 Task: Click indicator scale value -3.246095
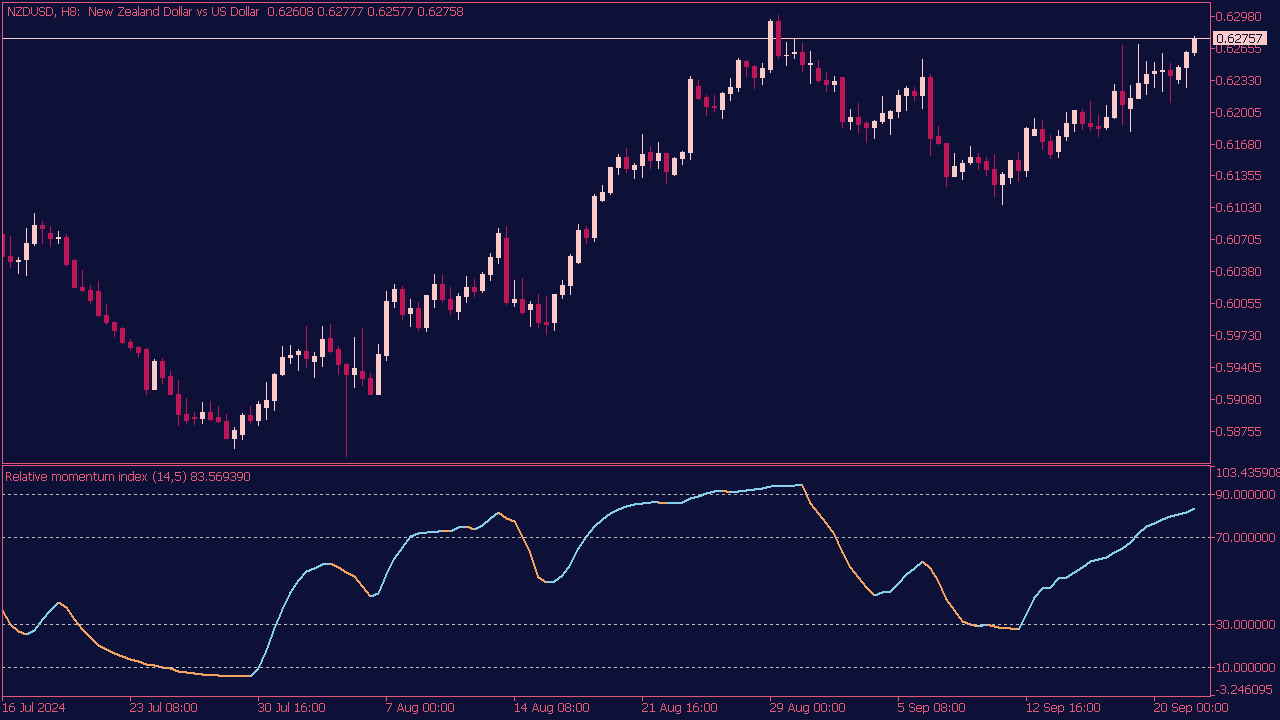(1245, 690)
